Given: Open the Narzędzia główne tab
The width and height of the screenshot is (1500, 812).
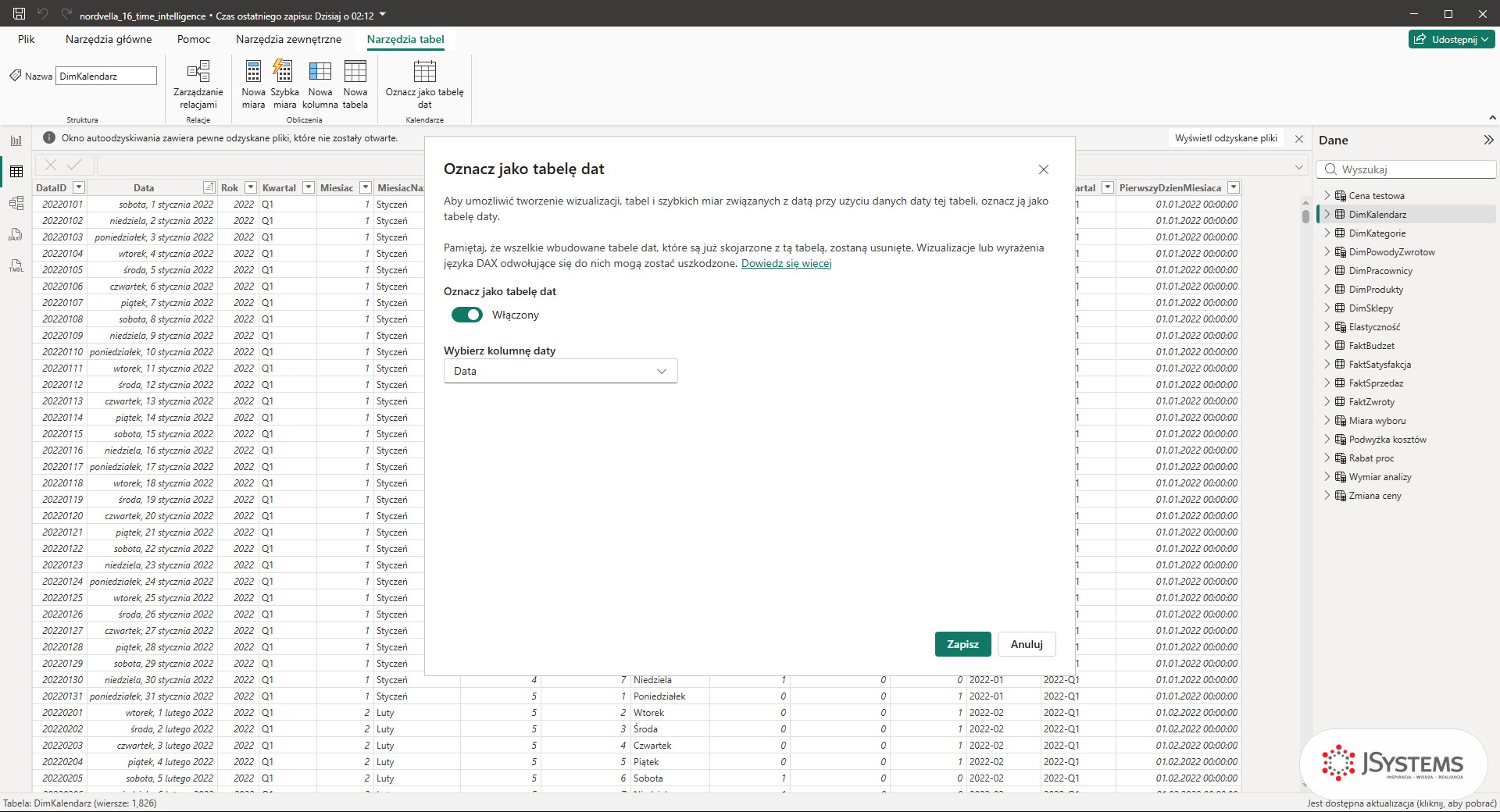Looking at the screenshot, I should 109,39.
